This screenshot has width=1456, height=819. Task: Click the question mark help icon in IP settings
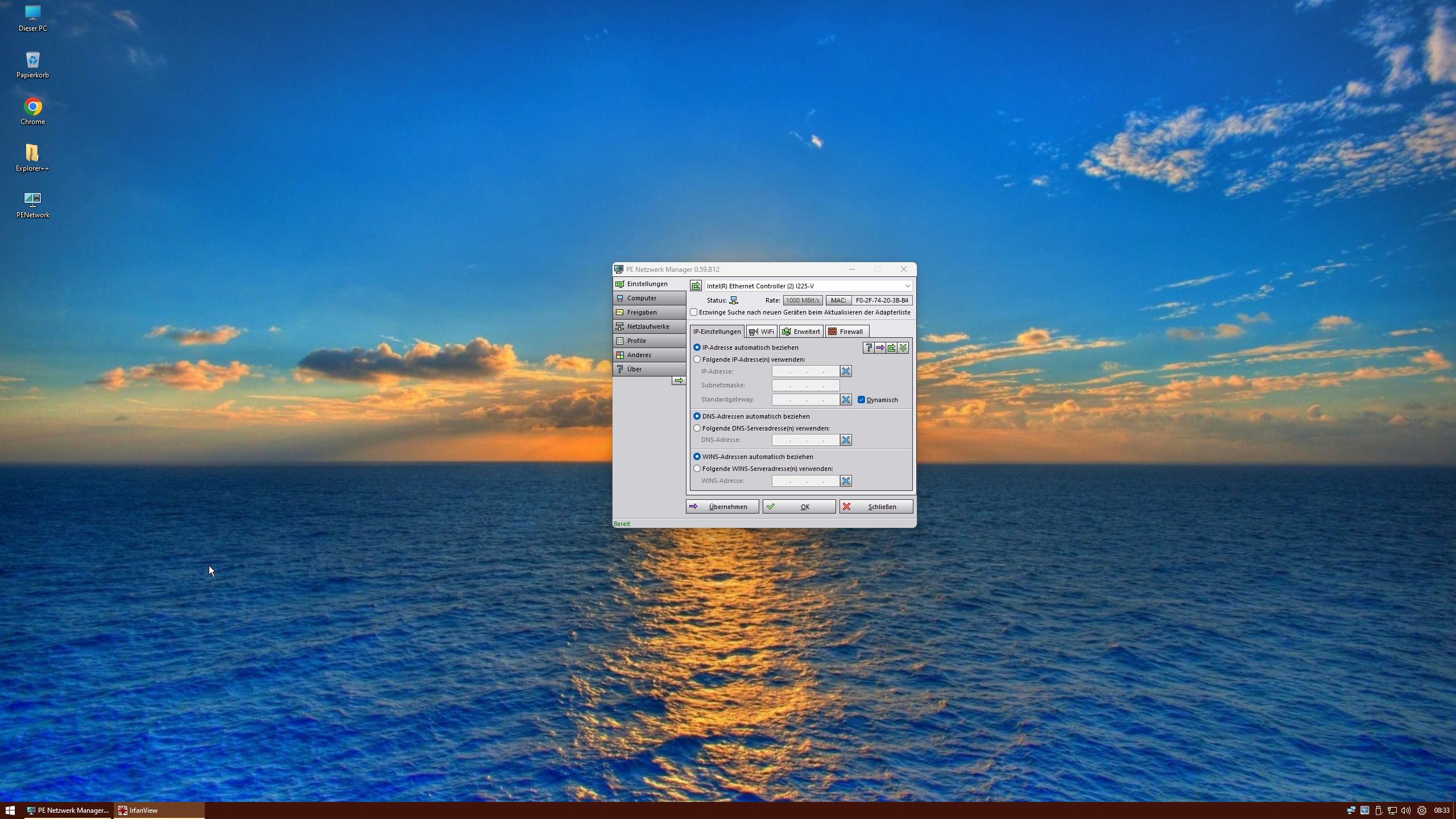(868, 348)
